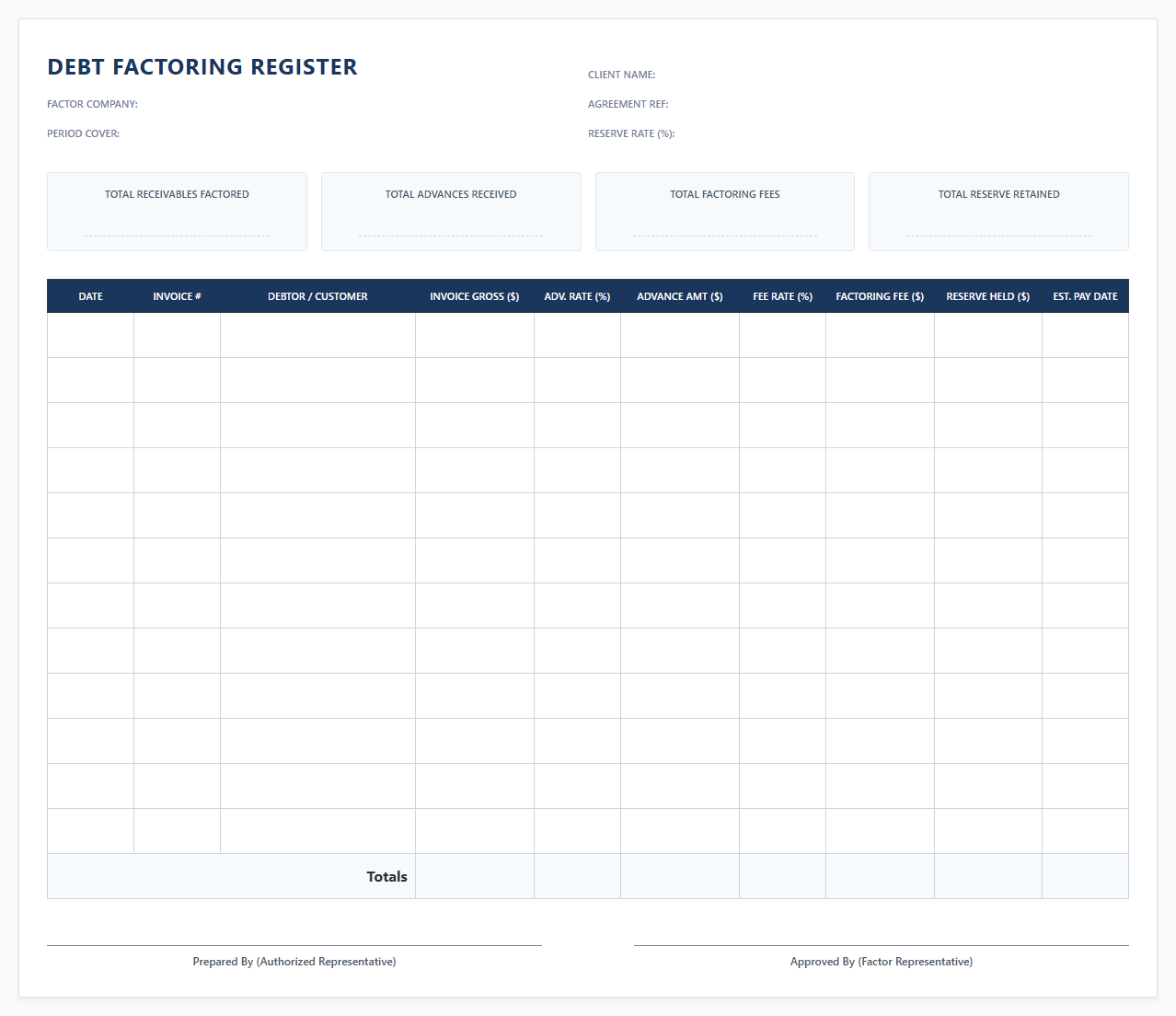Select the Totals cell under Invoice Gross ($)
This screenshot has height=1016, width=1176.
pos(475,876)
